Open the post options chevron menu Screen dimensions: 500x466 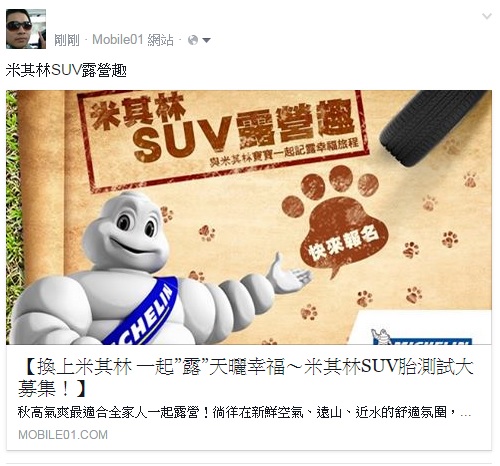pyautogui.click(x=487, y=16)
